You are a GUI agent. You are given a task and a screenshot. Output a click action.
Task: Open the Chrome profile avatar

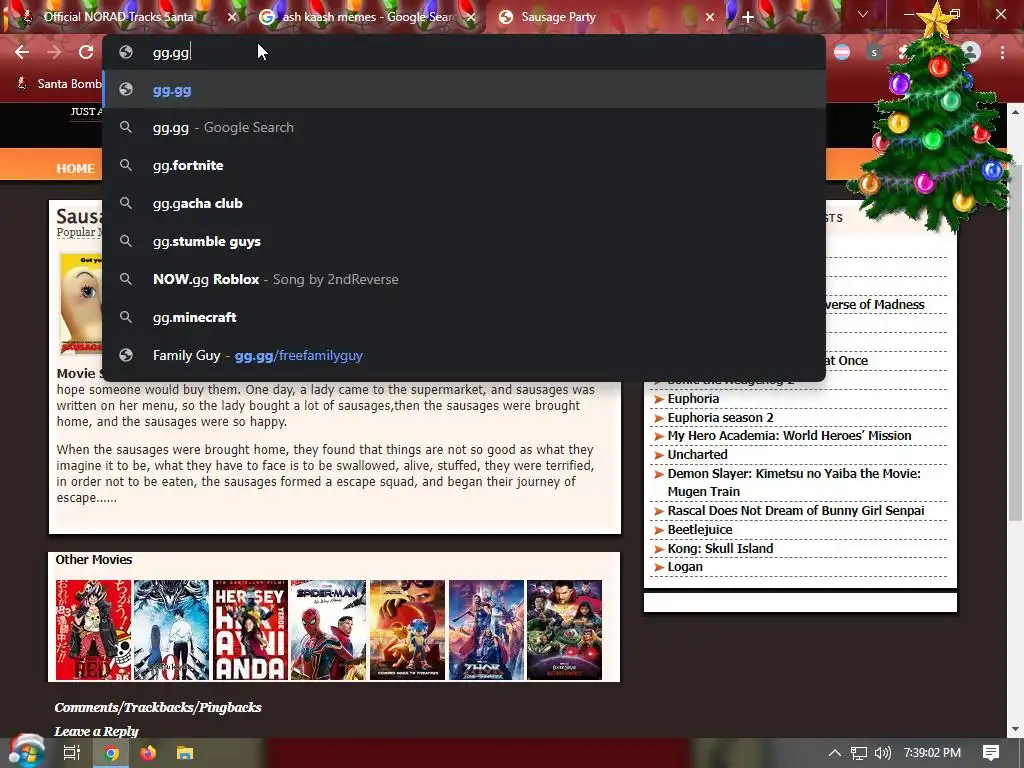[970, 52]
